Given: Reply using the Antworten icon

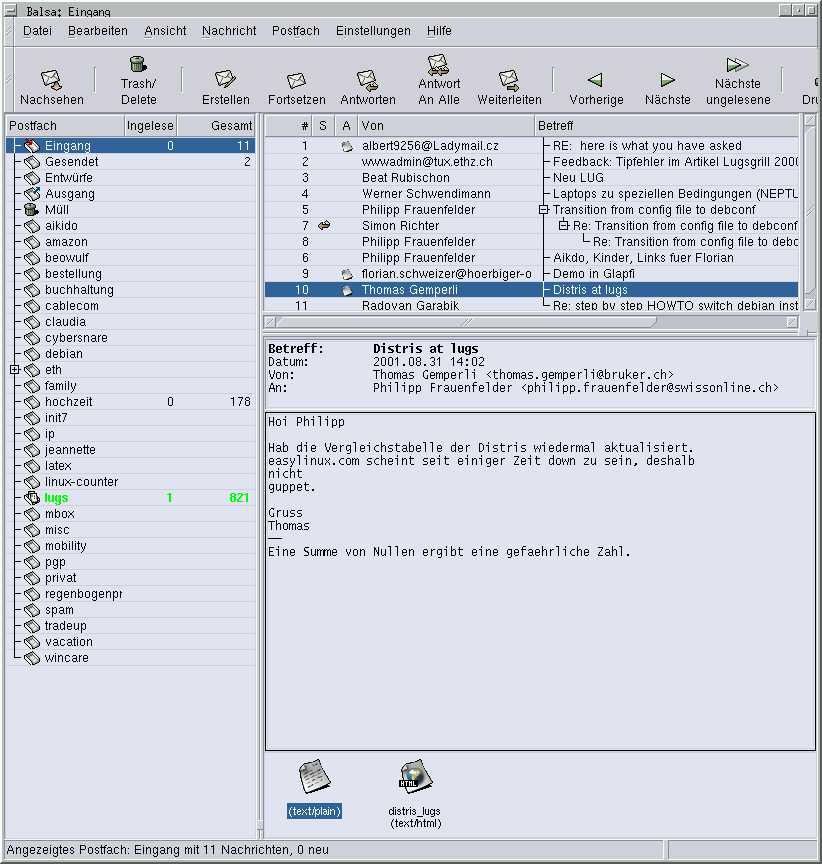Looking at the screenshot, I should [x=367, y=79].
